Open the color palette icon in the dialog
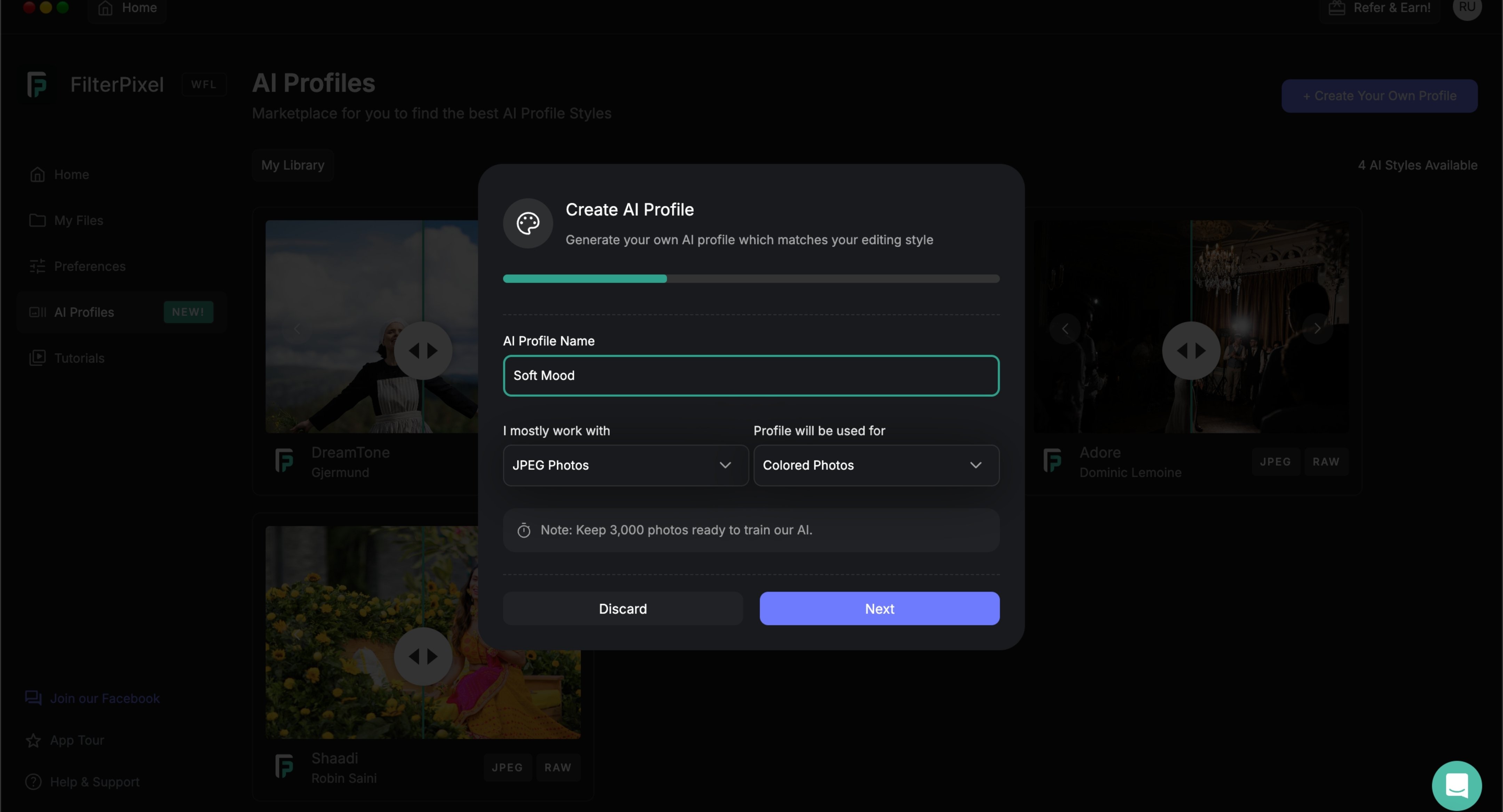This screenshot has width=1503, height=812. coord(527,223)
